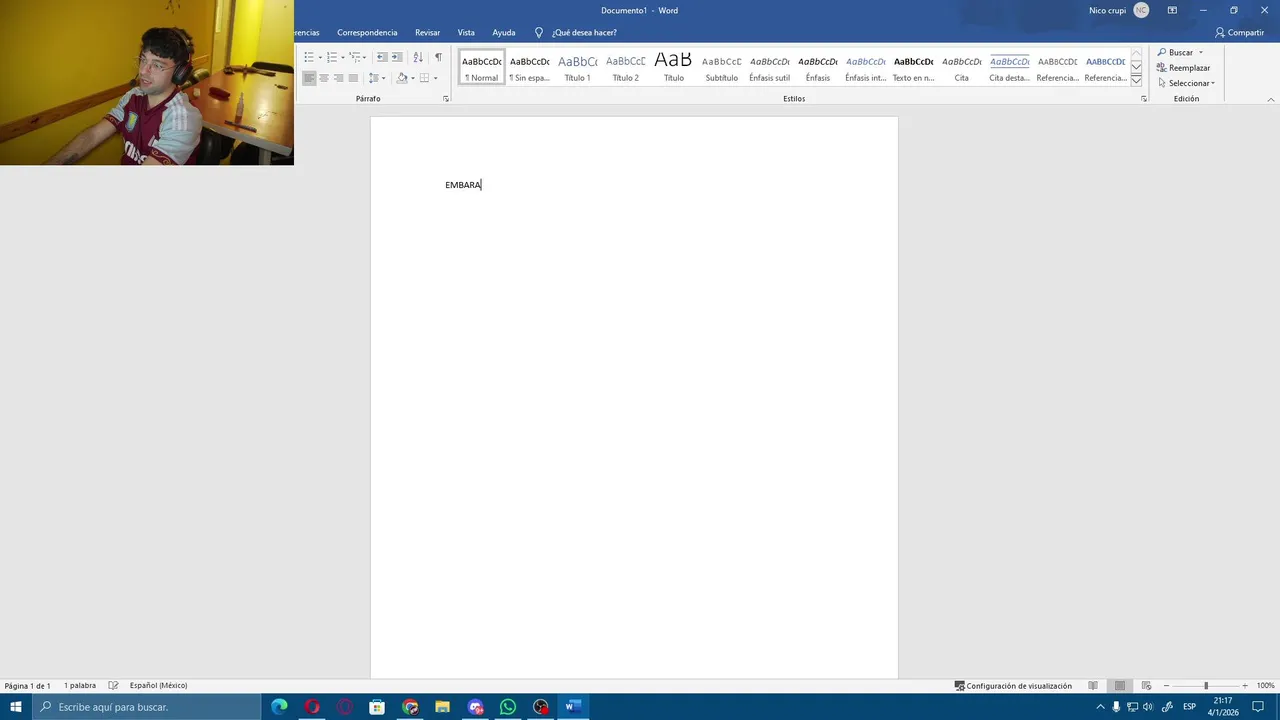The width and height of the screenshot is (1280, 720).
Task: Open the Seleccionar dropdown
Action: [1187, 83]
